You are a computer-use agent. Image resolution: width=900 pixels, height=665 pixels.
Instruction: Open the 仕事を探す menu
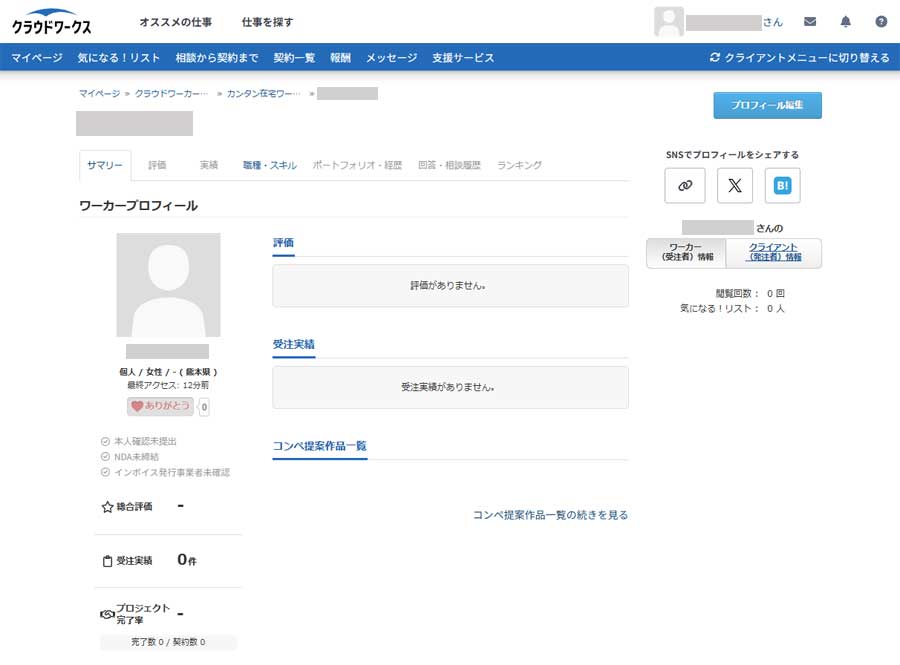[x=267, y=22]
